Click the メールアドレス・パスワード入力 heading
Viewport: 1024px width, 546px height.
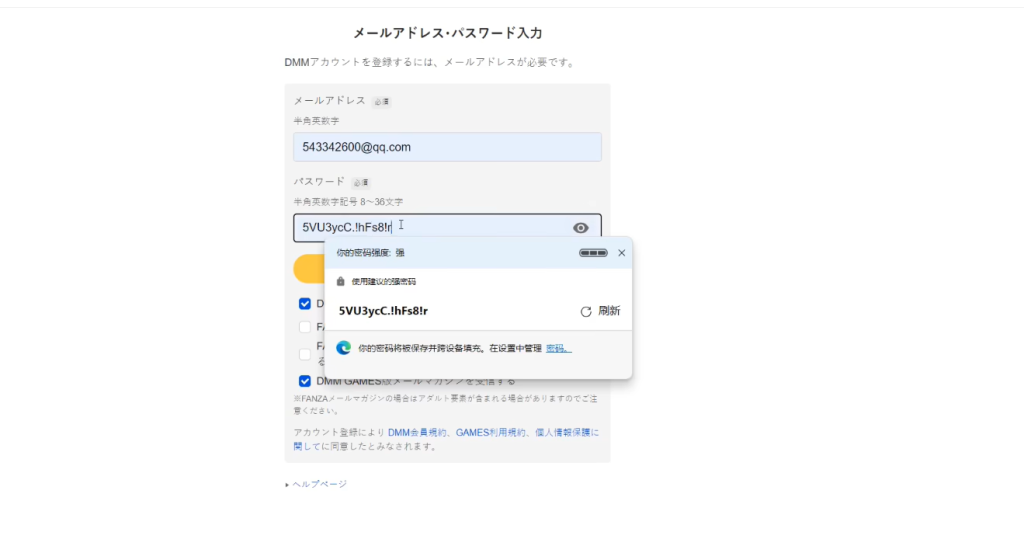point(448,33)
